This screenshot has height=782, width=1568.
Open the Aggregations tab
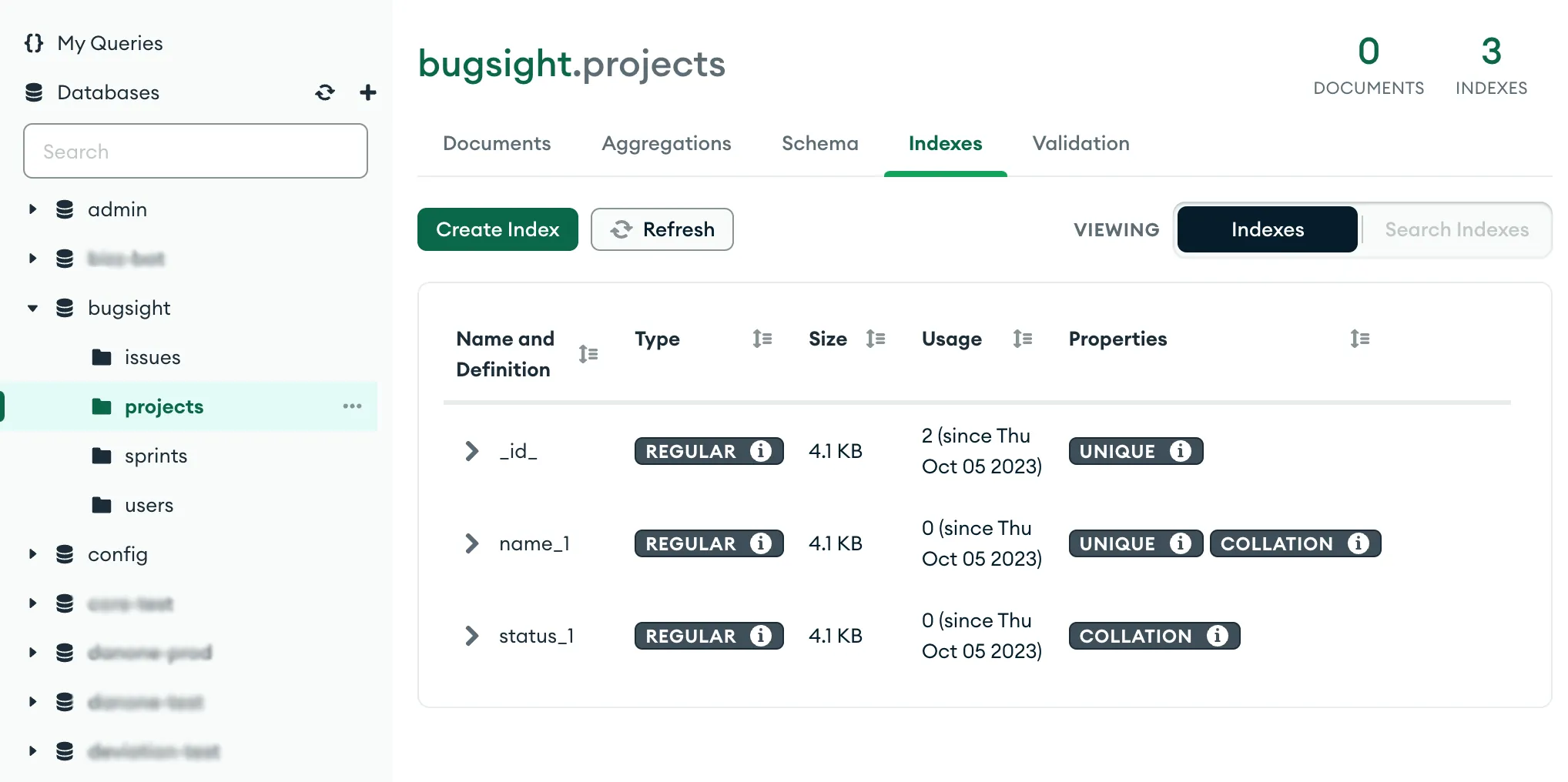[x=666, y=143]
